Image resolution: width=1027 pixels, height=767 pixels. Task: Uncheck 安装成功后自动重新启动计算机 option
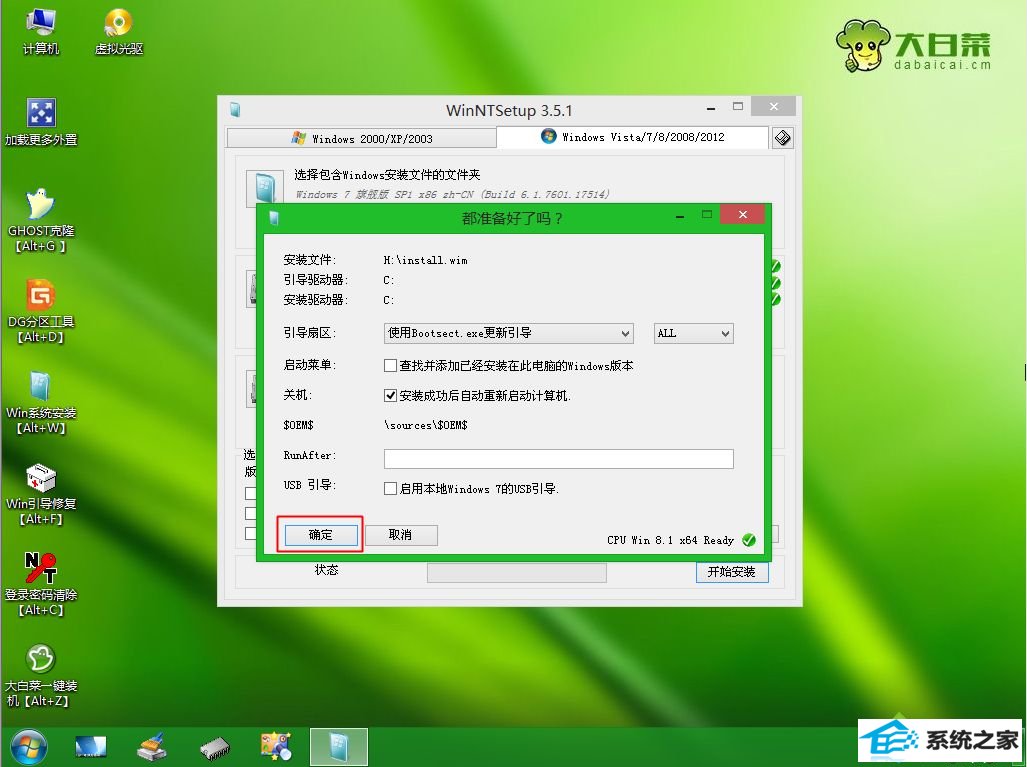[390, 396]
